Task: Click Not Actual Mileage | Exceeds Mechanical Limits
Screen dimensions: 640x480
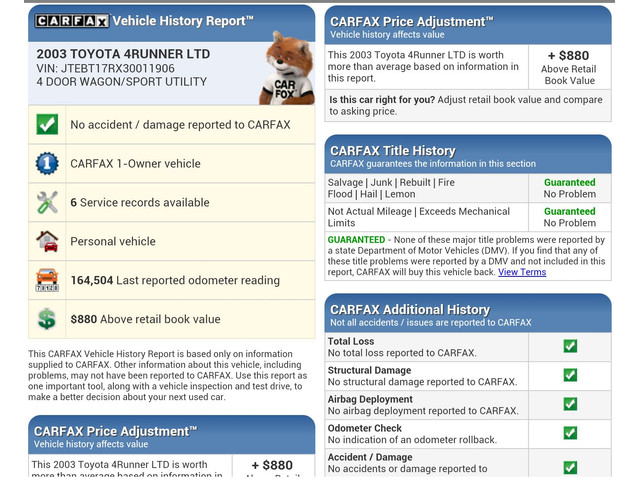Action: click(419, 217)
